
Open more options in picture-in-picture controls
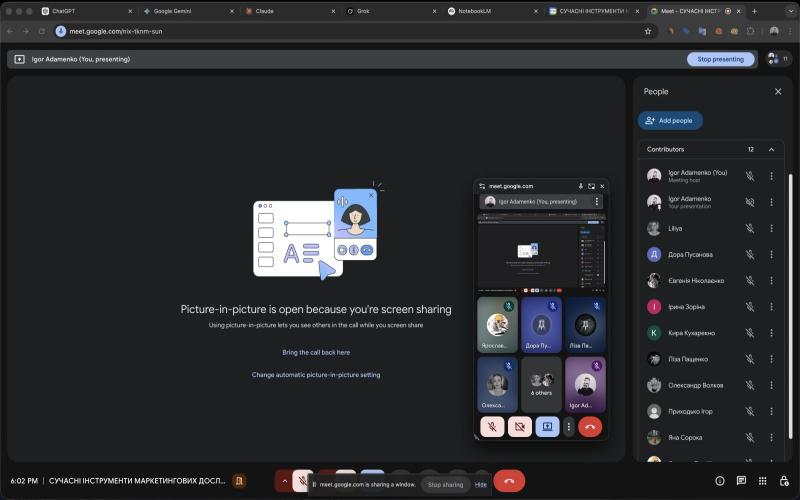tap(569, 427)
